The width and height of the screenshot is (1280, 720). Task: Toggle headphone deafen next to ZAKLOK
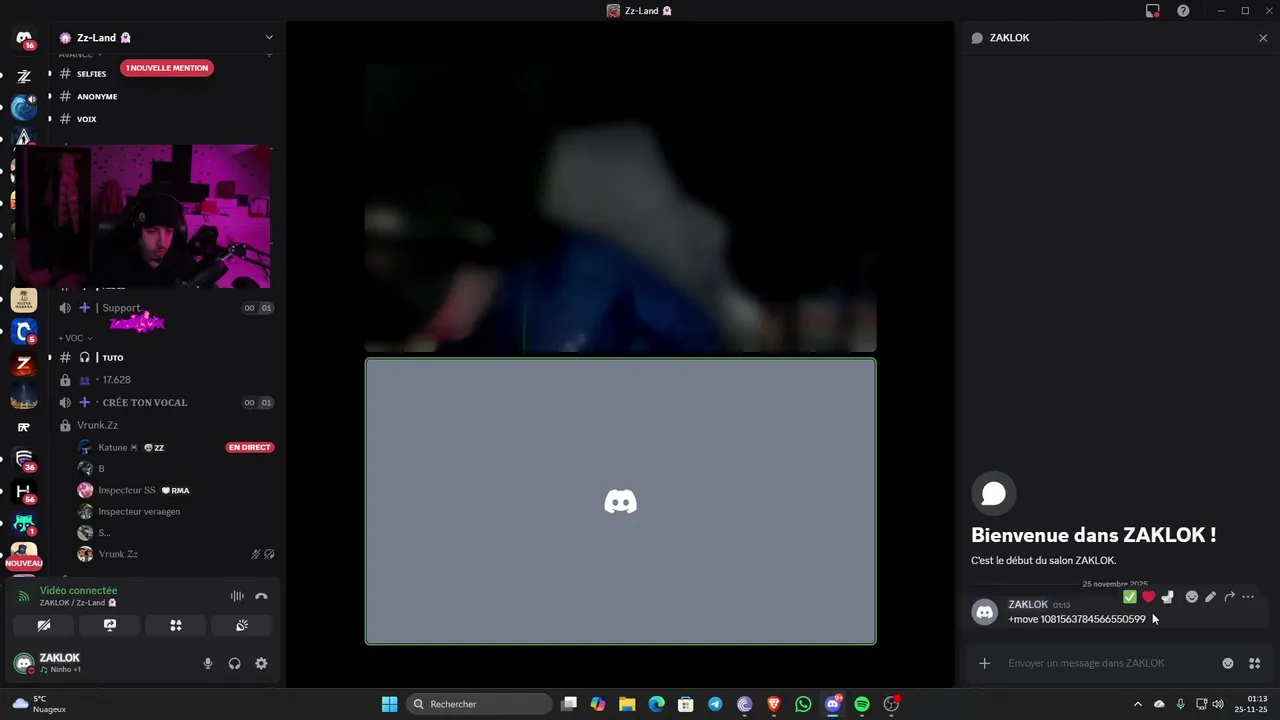click(x=234, y=663)
